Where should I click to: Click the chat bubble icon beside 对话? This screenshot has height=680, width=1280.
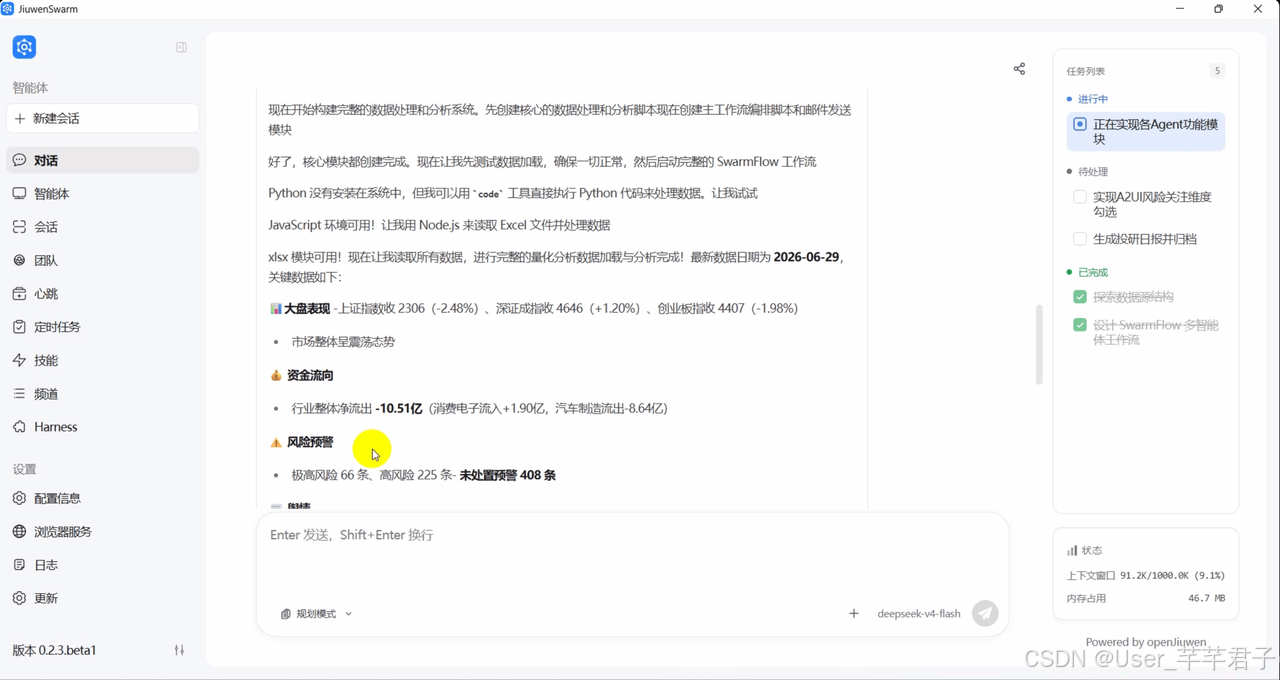19,160
